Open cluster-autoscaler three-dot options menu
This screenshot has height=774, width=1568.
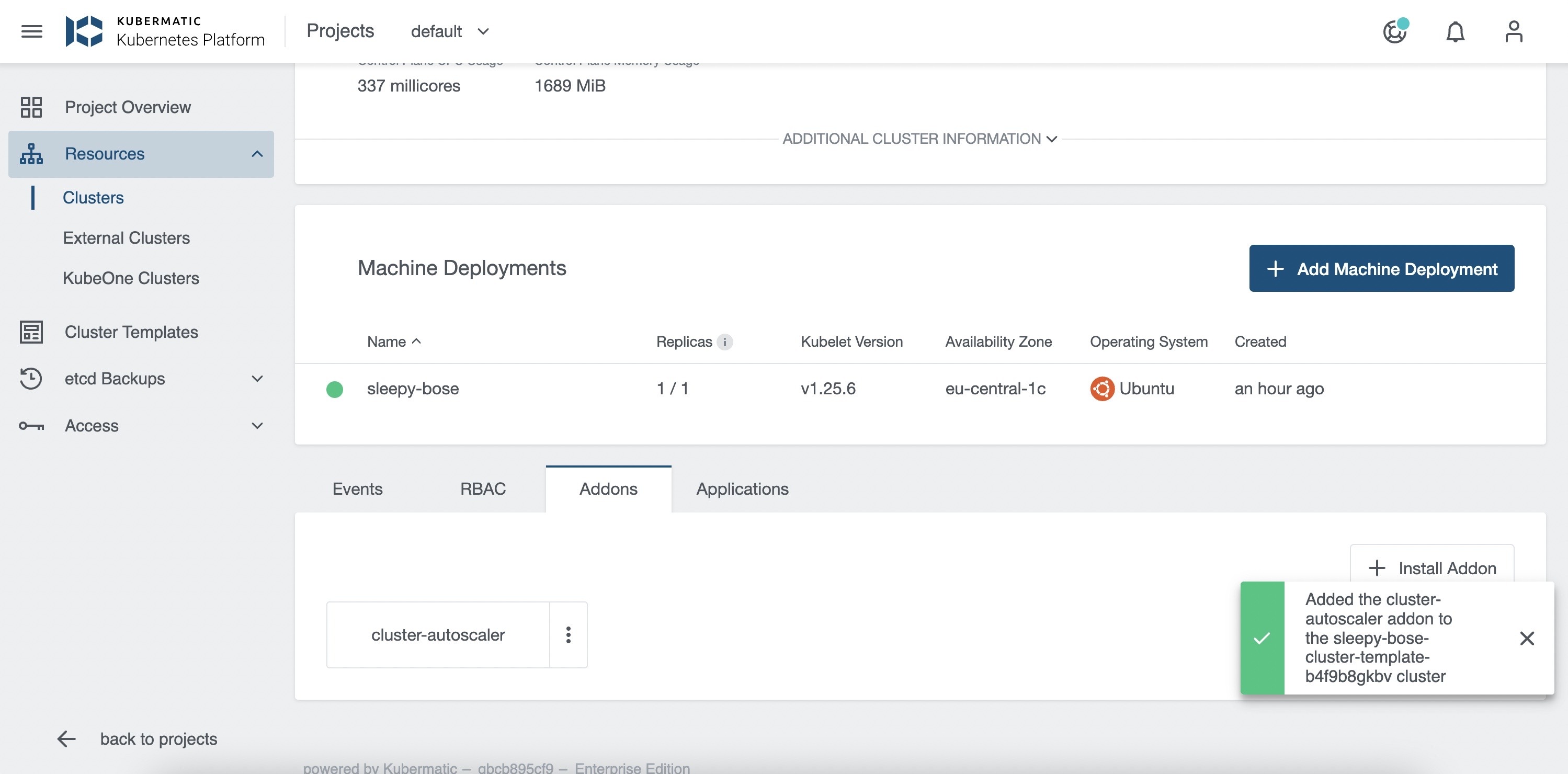click(568, 635)
